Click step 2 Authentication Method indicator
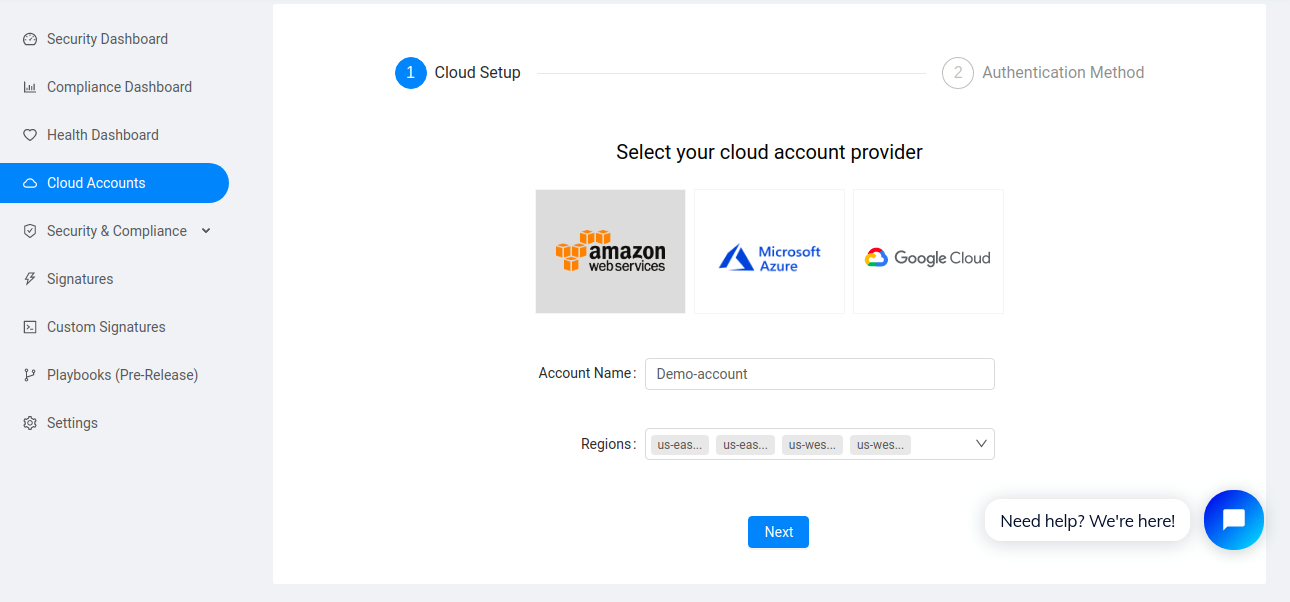Image resolution: width=1290 pixels, height=602 pixels. pos(1043,73)
